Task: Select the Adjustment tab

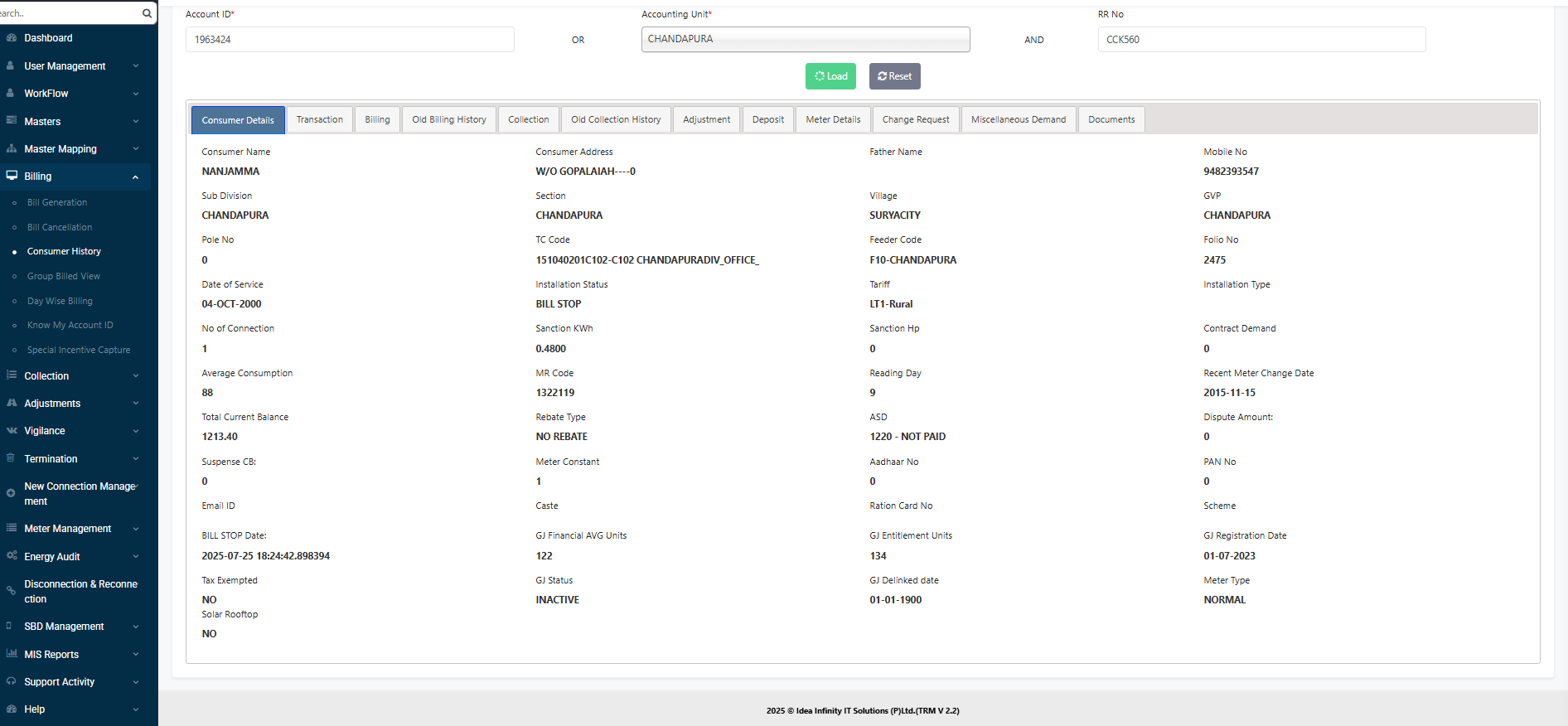Action: 707,119
